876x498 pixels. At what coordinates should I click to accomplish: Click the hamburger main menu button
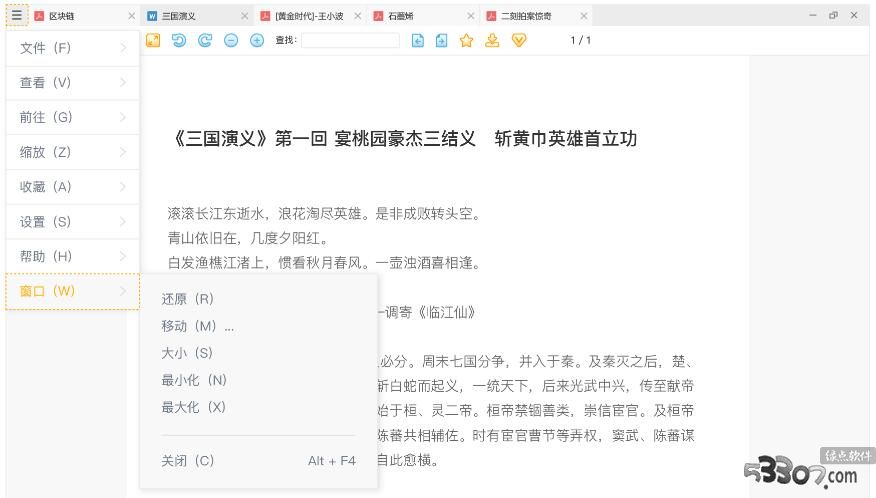17,15
